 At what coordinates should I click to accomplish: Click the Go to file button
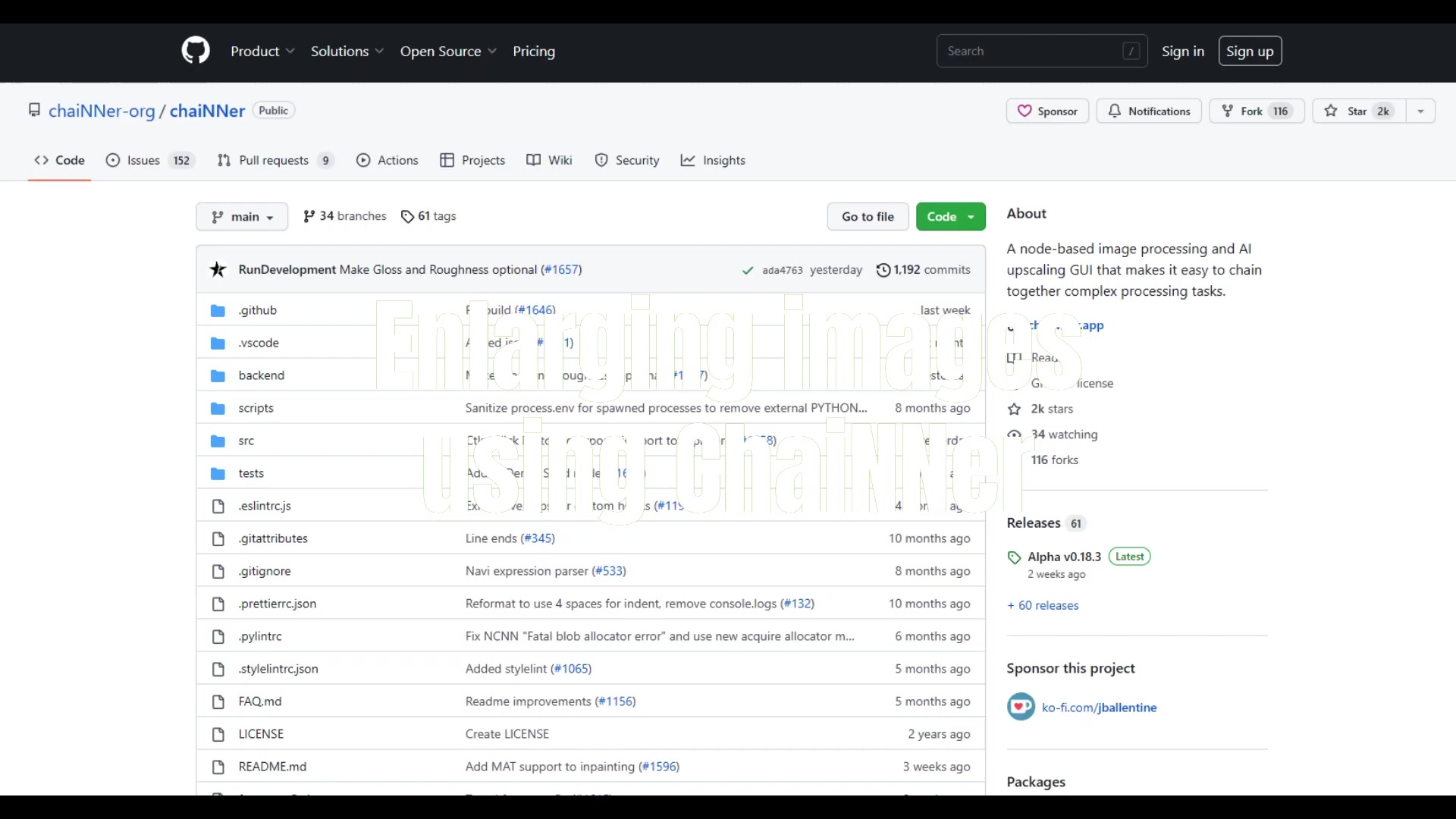pos(868,217)
